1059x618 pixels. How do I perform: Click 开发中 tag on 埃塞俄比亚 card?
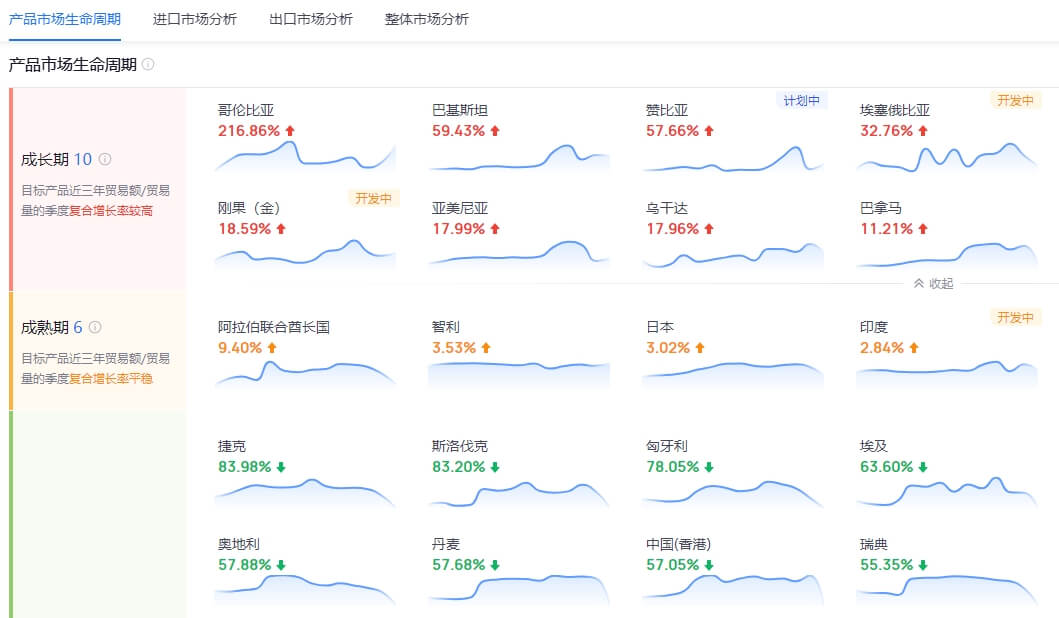(x=1015, y=100)
